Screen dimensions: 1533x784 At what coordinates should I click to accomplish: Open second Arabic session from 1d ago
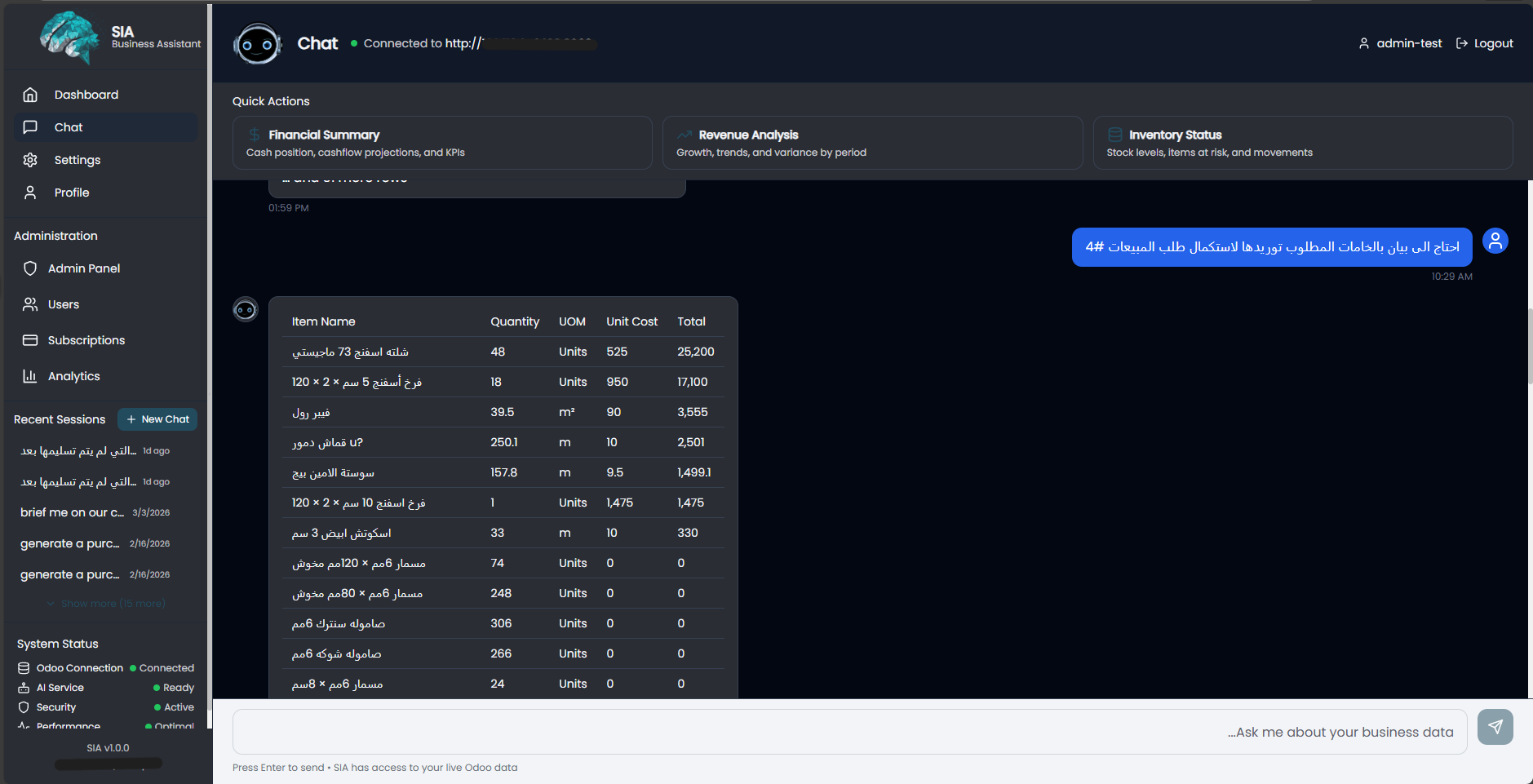(x=95, y=481)
